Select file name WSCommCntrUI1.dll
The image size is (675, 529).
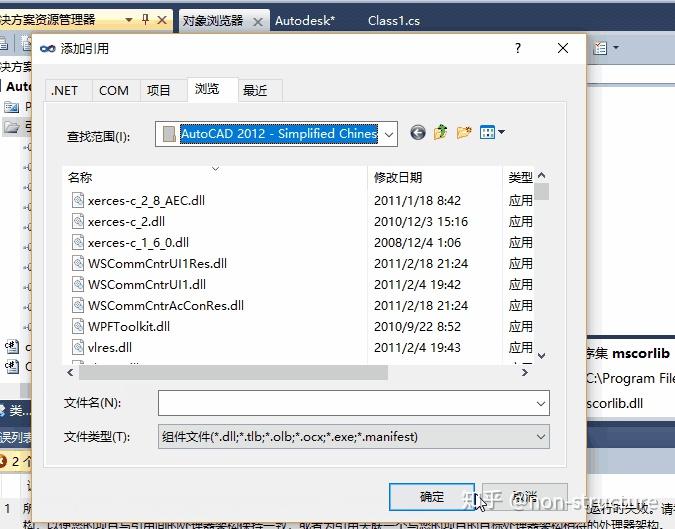point(147,285)
